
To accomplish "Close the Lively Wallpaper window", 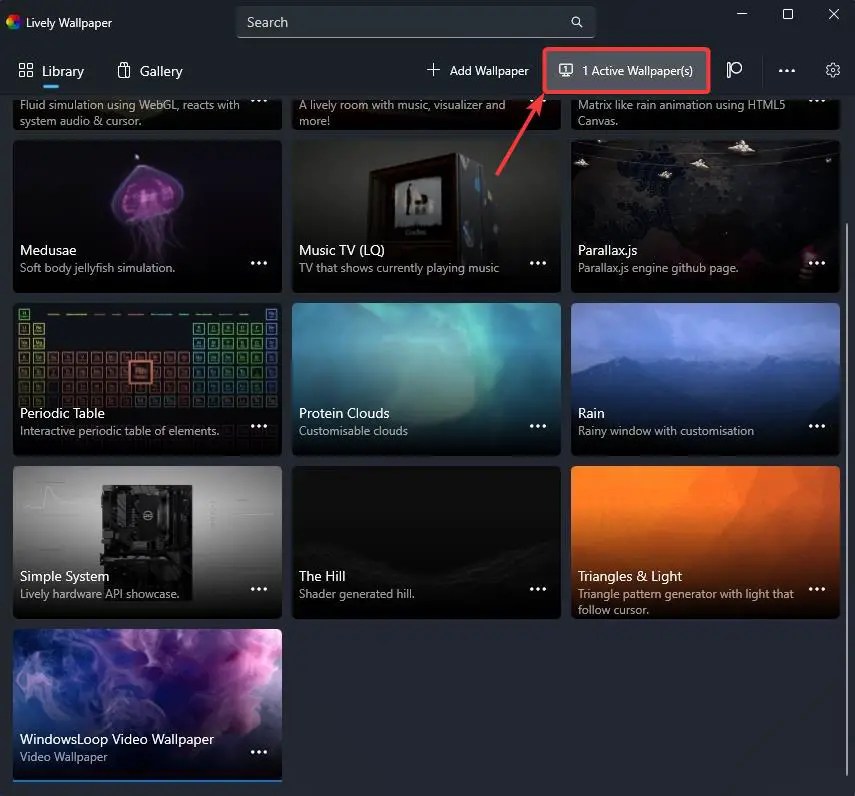I will point(833,14).
